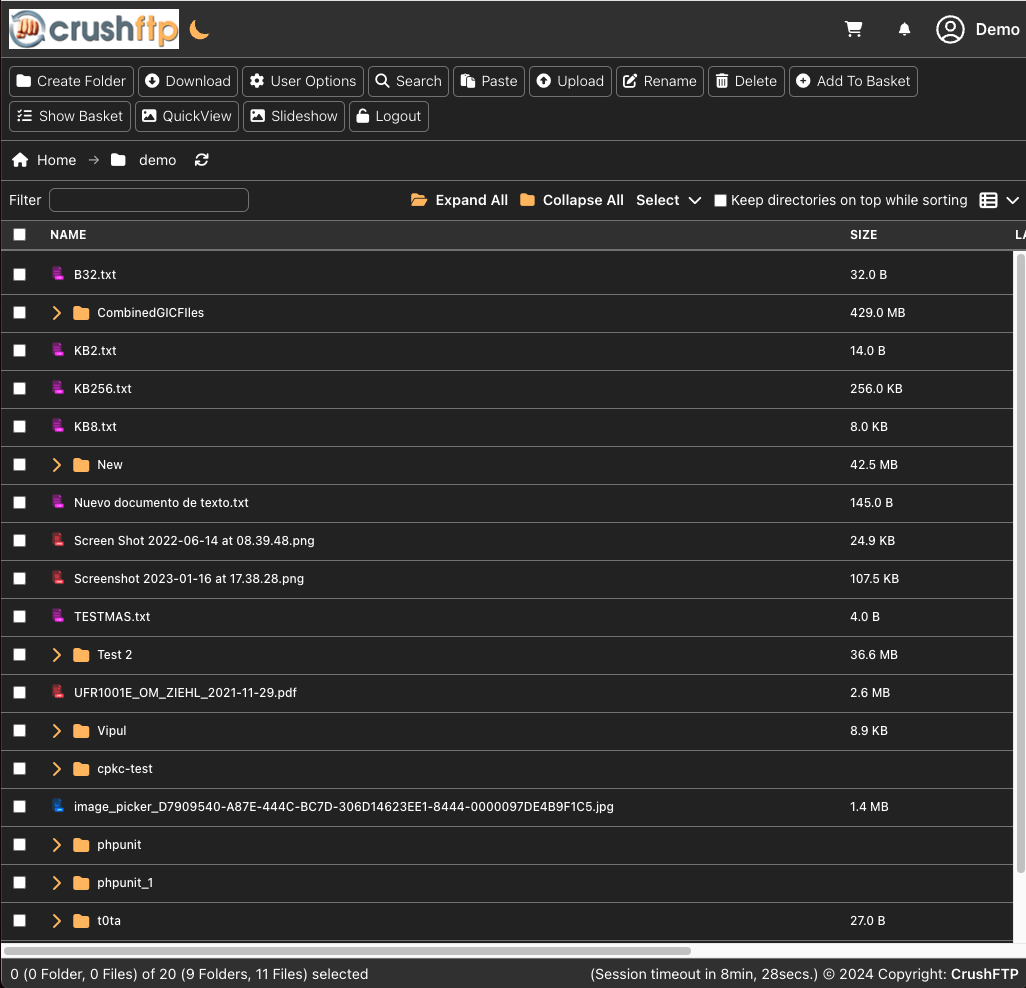Open the Demo user account menu

click(x=978, y=29)
